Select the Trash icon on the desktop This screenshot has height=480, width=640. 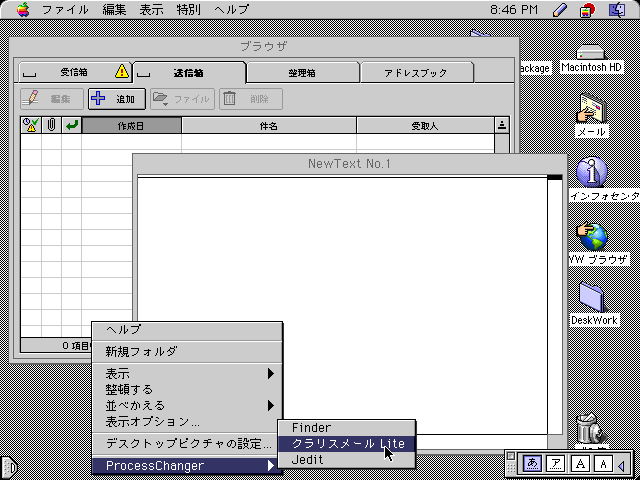coord(591,431)
